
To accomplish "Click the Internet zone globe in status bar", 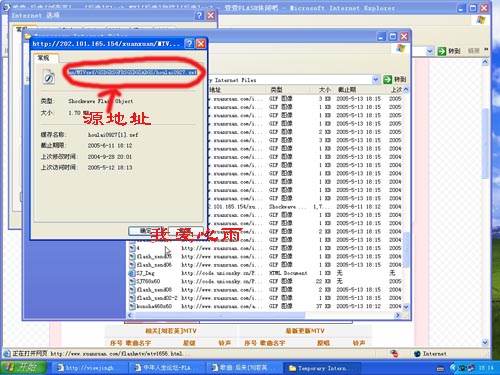I will (417, 354).
